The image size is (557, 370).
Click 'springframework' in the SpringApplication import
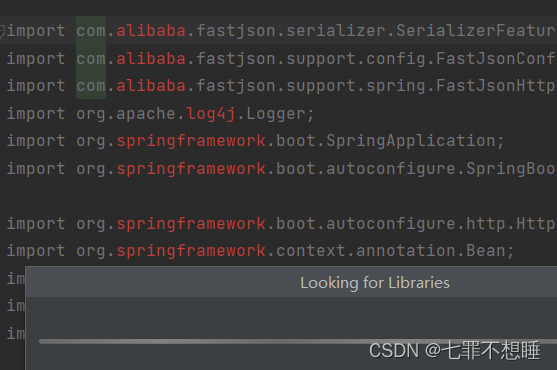click(191, 141)
